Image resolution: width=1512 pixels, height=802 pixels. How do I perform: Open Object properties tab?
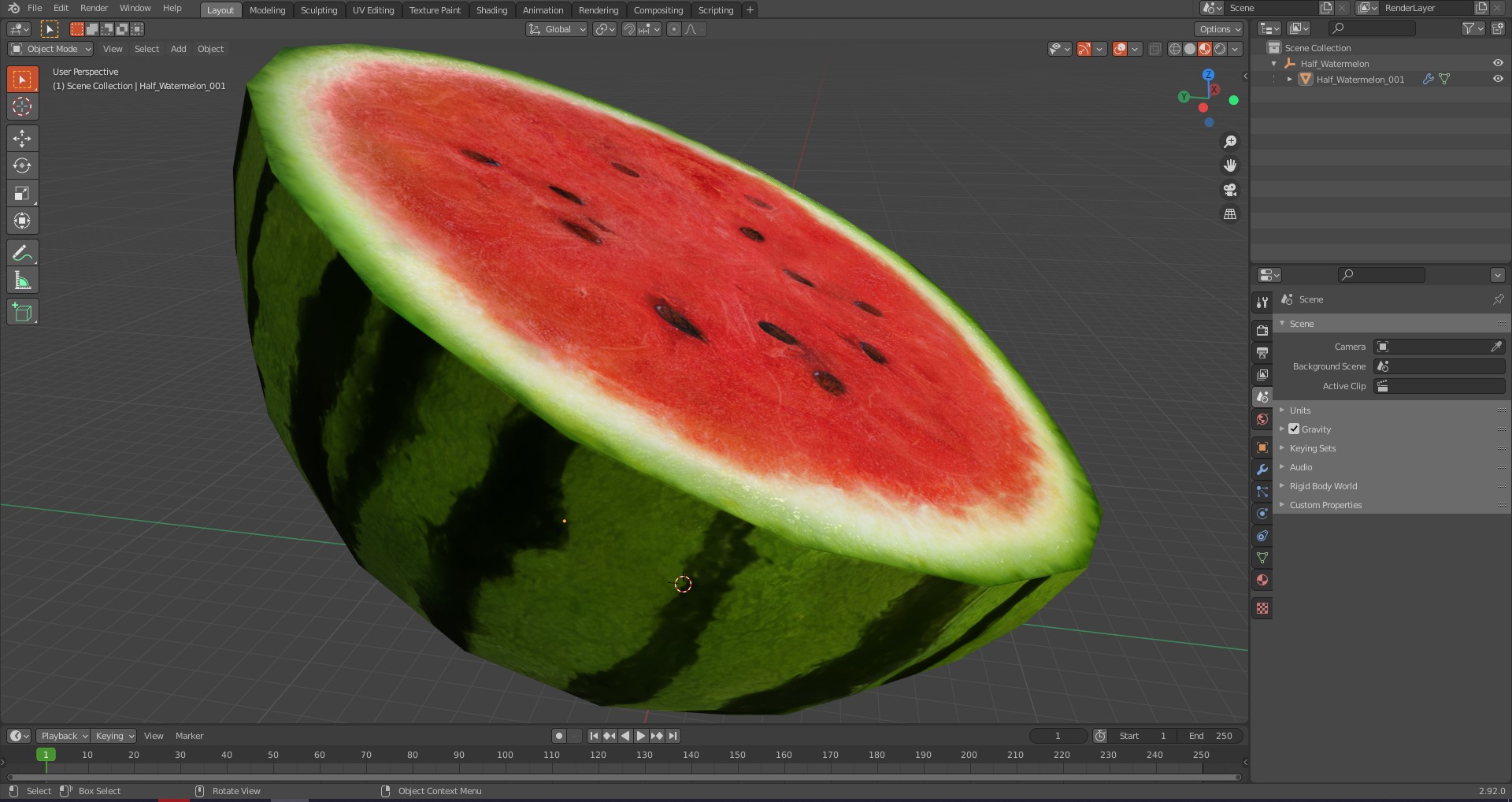tap(1262, 447)
